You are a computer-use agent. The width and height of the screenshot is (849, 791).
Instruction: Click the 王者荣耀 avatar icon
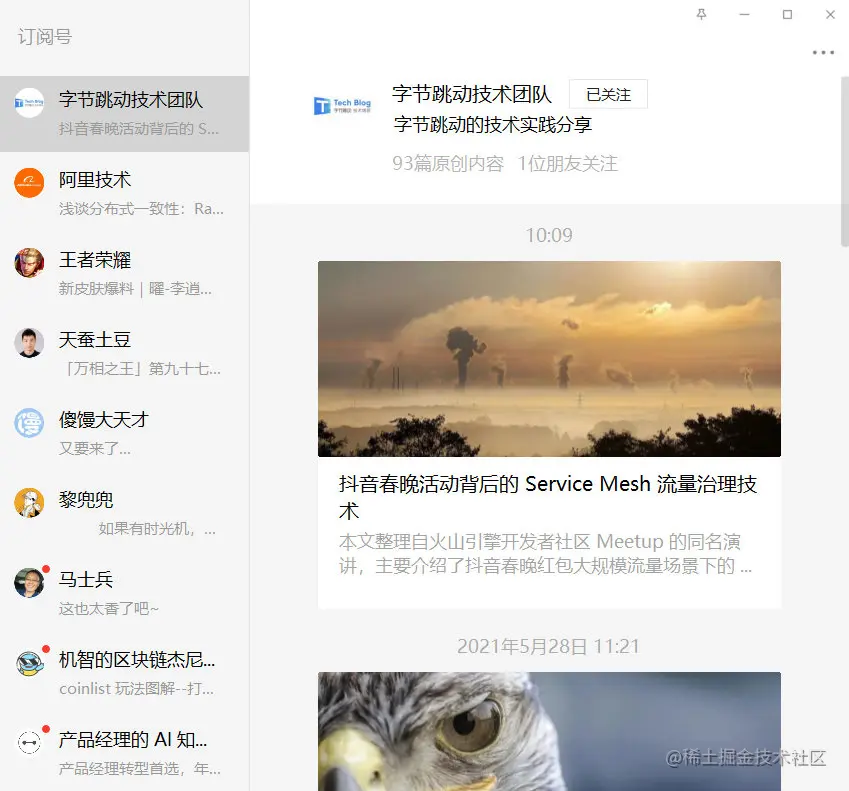(29, 263)
